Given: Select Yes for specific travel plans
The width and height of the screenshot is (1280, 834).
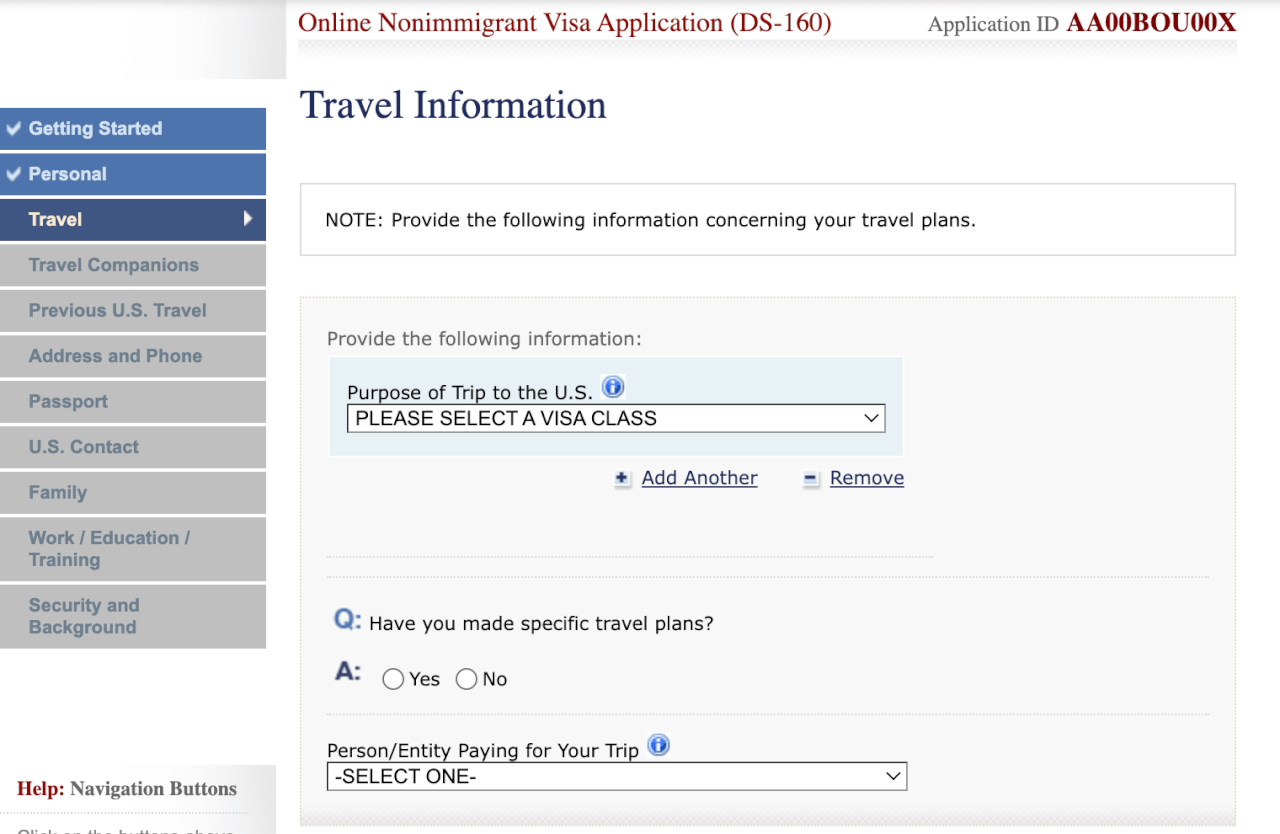Looking at the screenshot, I should coord(393,680).
